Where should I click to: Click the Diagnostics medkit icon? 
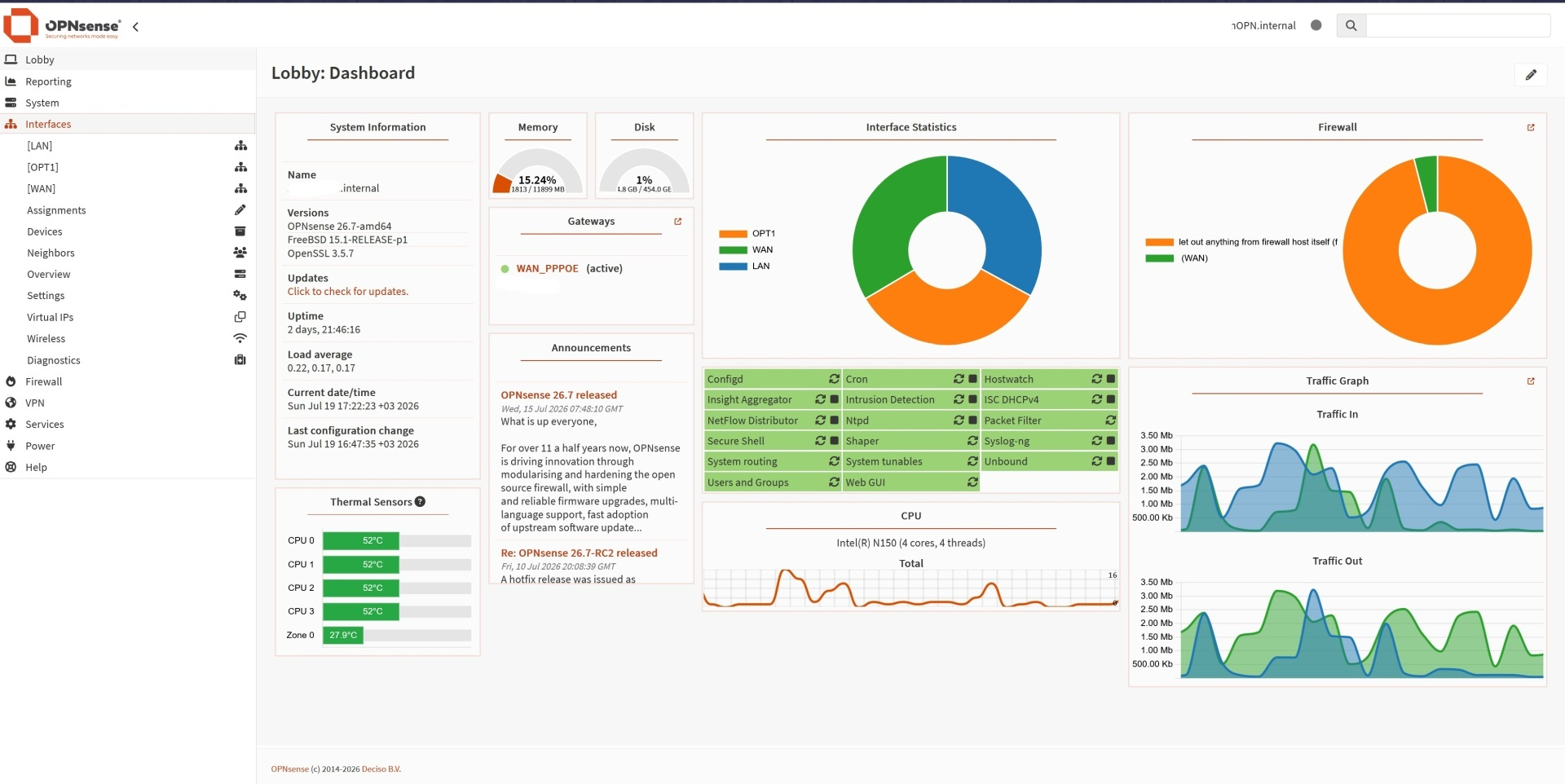tap(240, 359)
